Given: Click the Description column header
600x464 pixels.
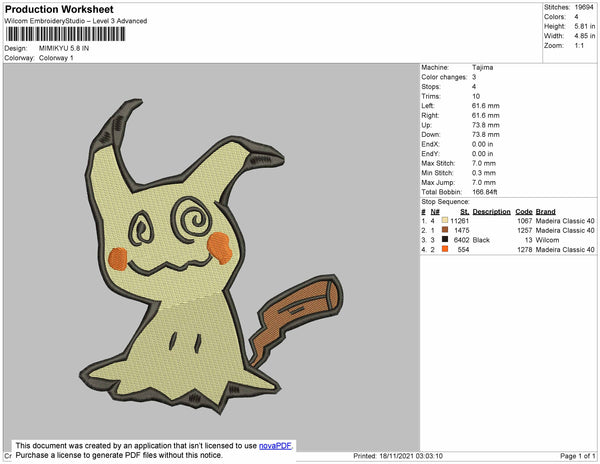Looking at the screenshot, I should tap(491, 211).
